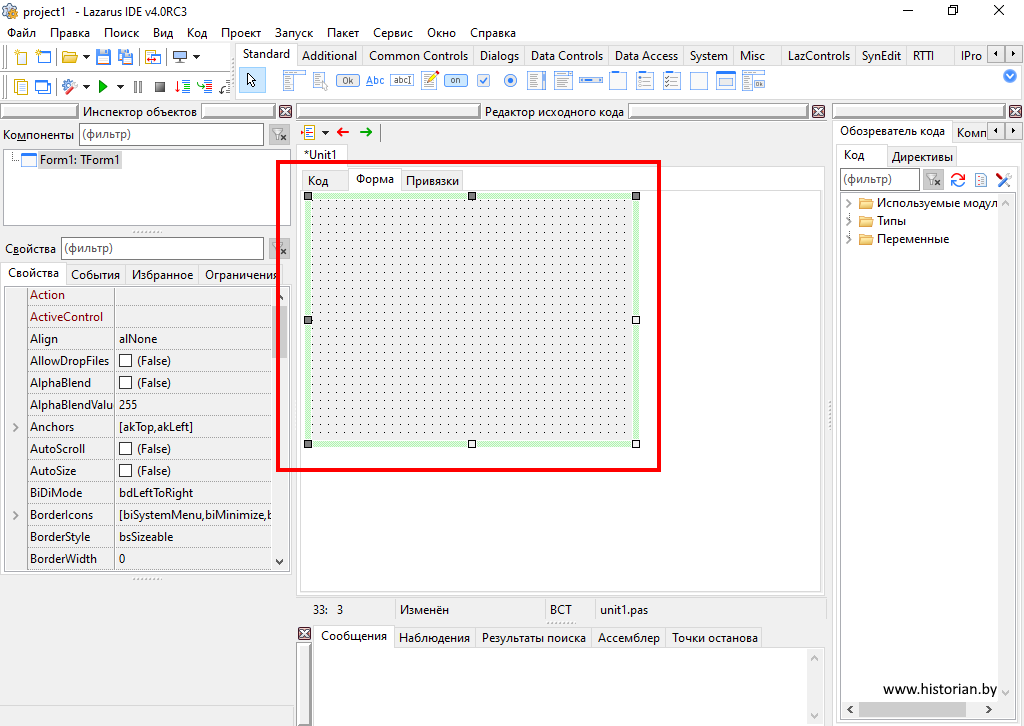
Task: Enable the AutoSize property checkbox
Action: pos(126,471)
